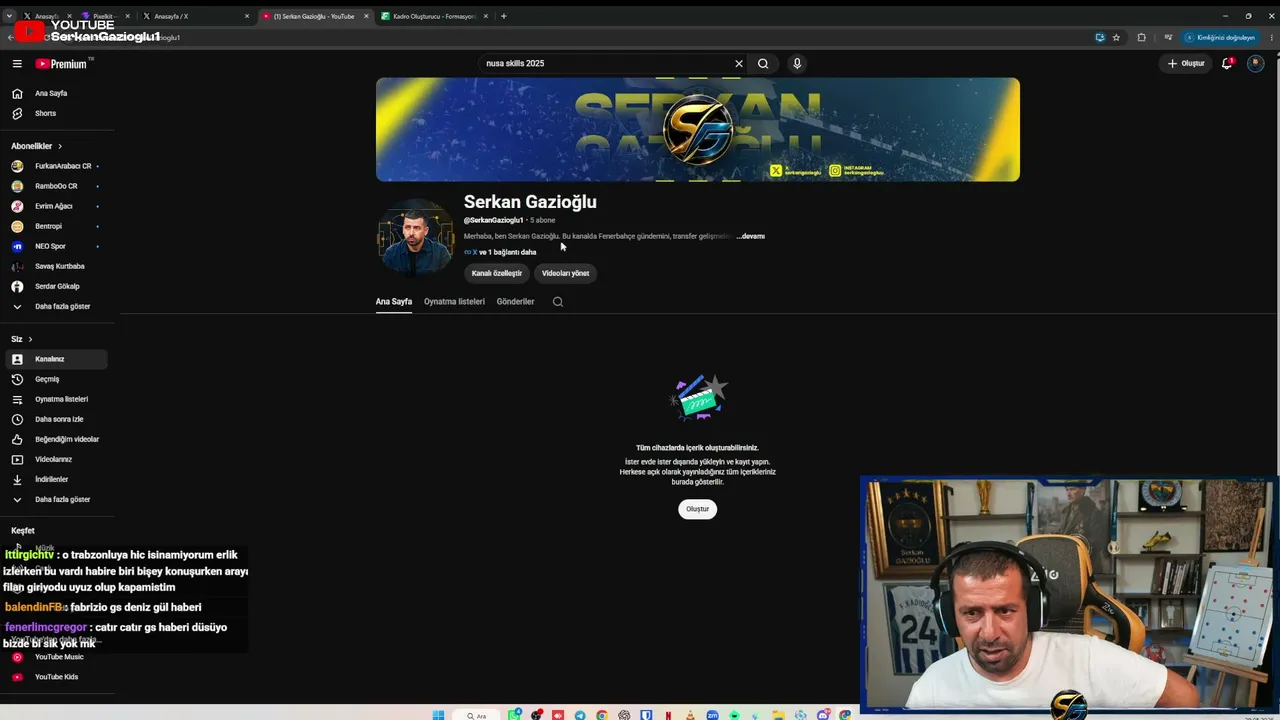This screenshot has width=1280, height=720.
Task: Open FurkanArabacı CR subscription
Action: [55, 166]
